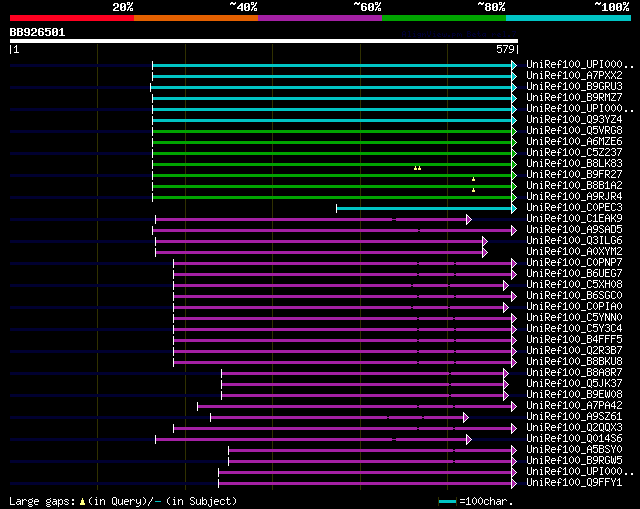Click the arrowhead ending the UniRef100_C0PEC3 bar
This screenshot has width=640, height=509.
pos(514,209)
